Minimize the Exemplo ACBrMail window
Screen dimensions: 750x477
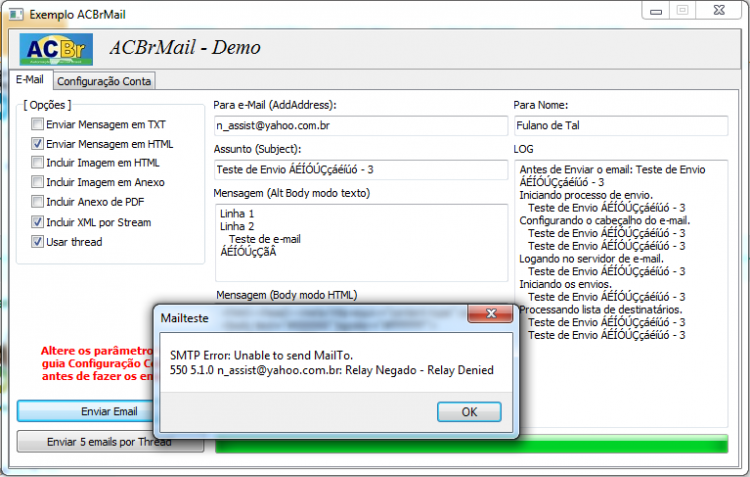pos(656,11)
